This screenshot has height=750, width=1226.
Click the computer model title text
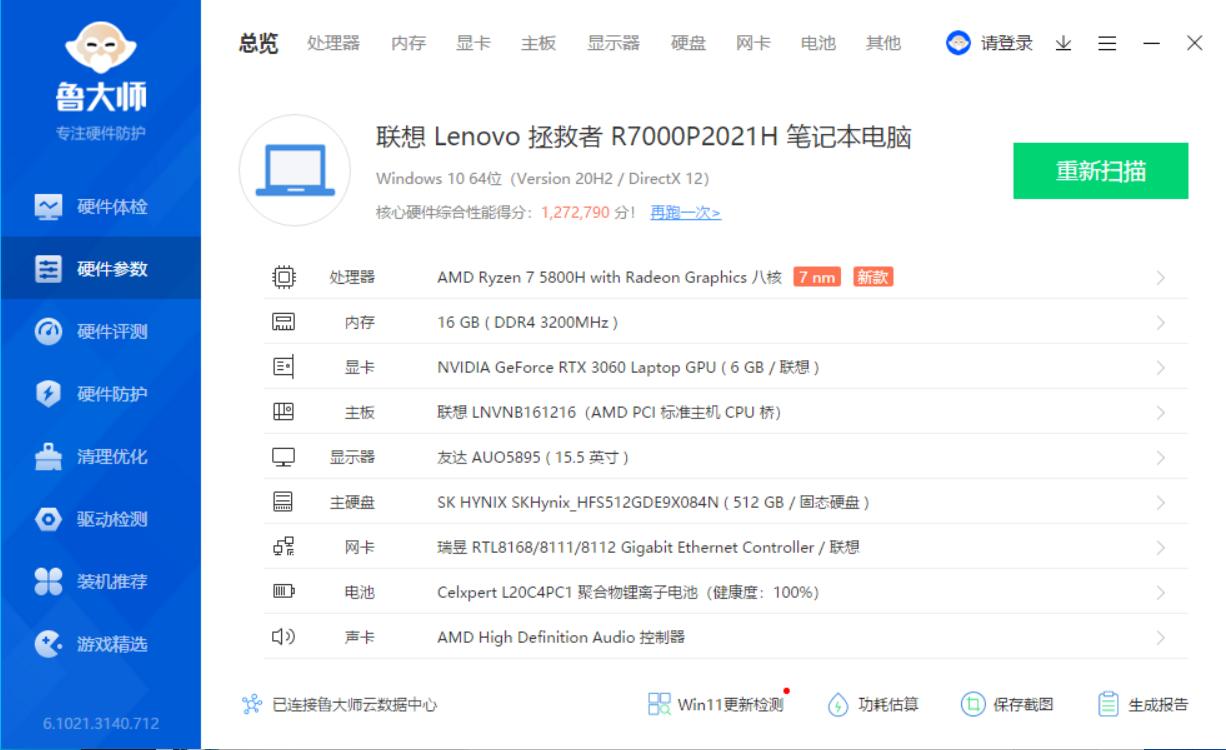[643, 137]
